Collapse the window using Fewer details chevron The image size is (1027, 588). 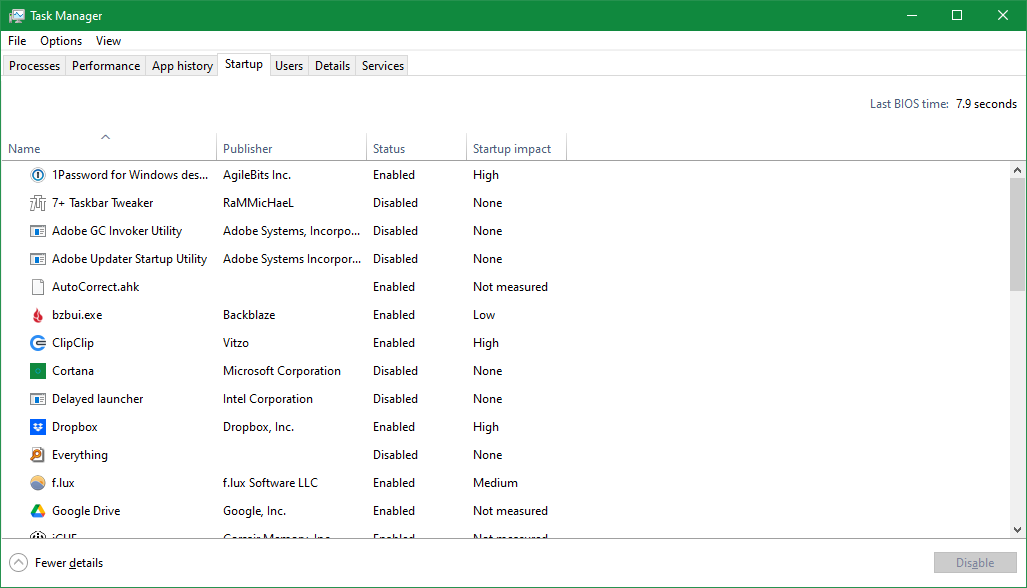click(x=17, y=562)
